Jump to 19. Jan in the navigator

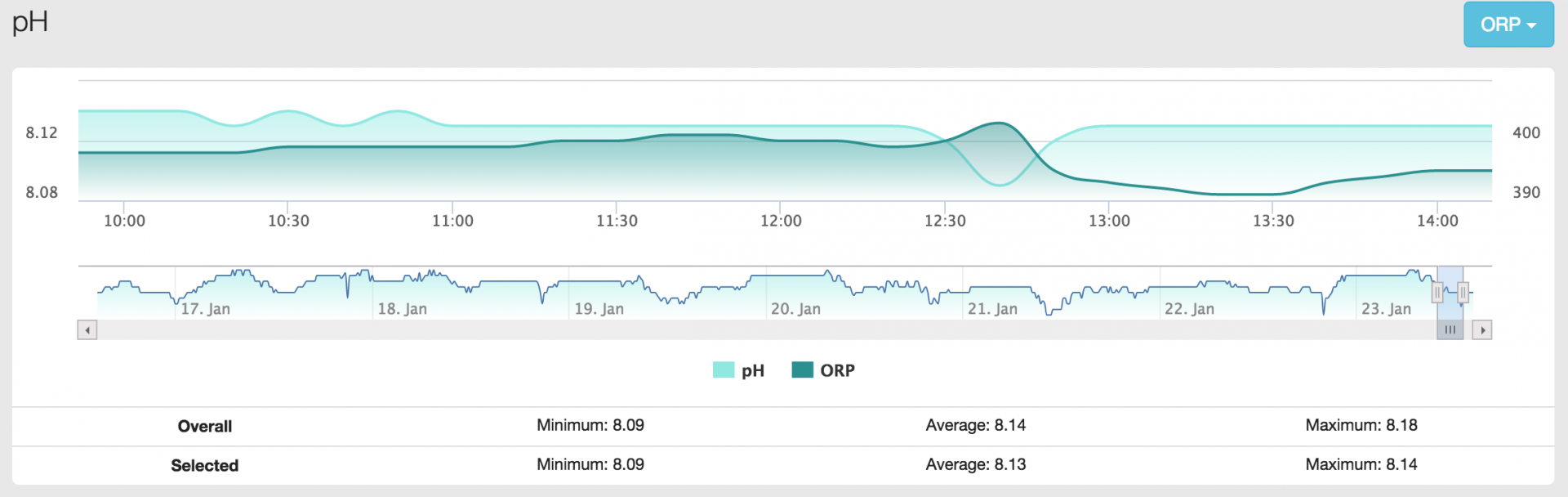click(599, 309)
